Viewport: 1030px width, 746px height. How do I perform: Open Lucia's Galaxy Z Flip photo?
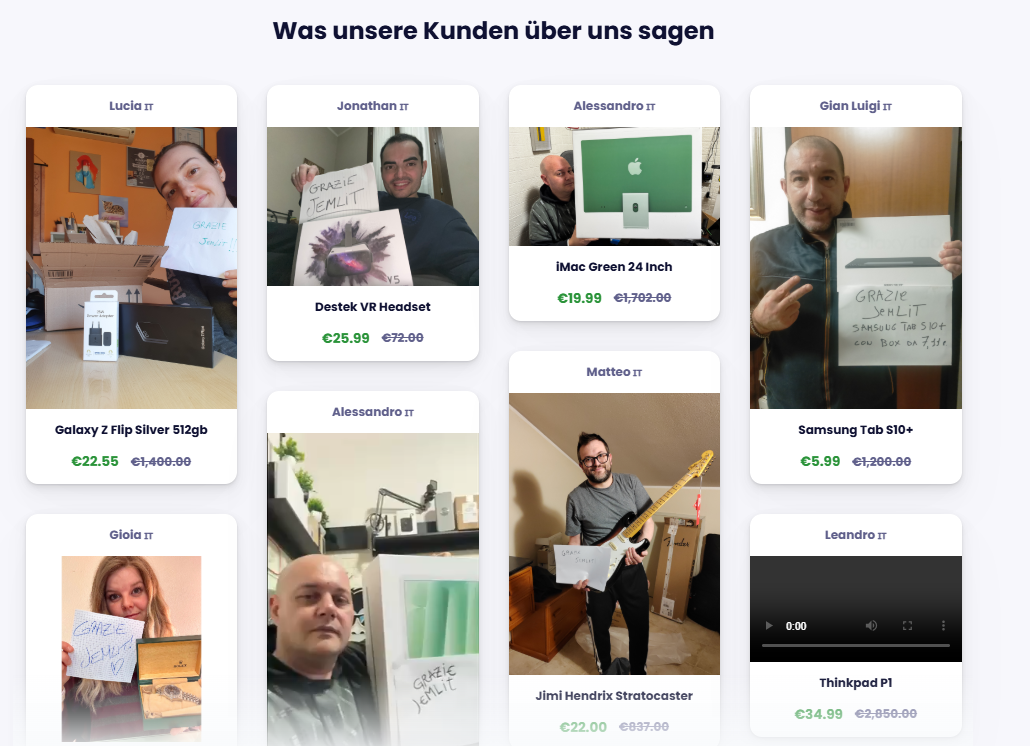pos(131,268)
